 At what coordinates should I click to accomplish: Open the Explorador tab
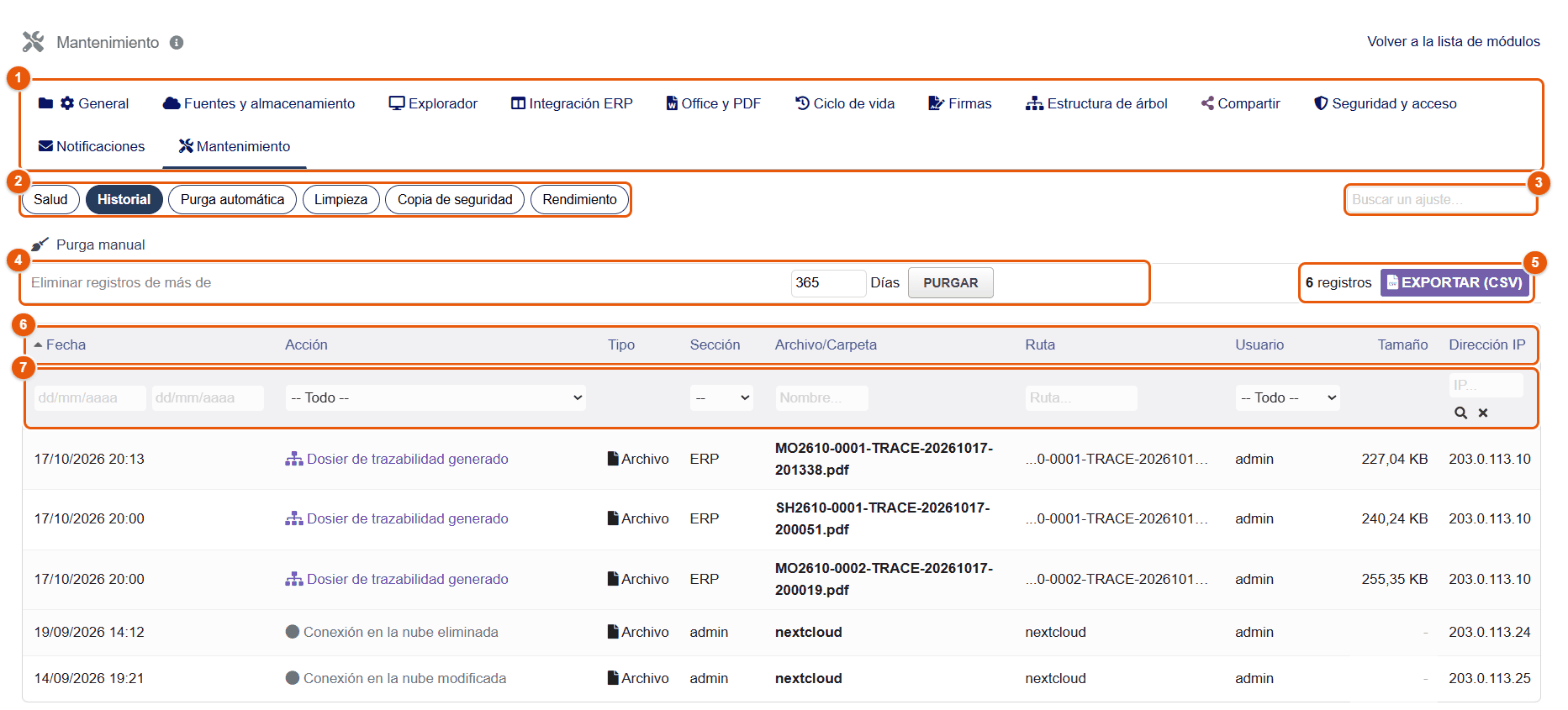433,103
